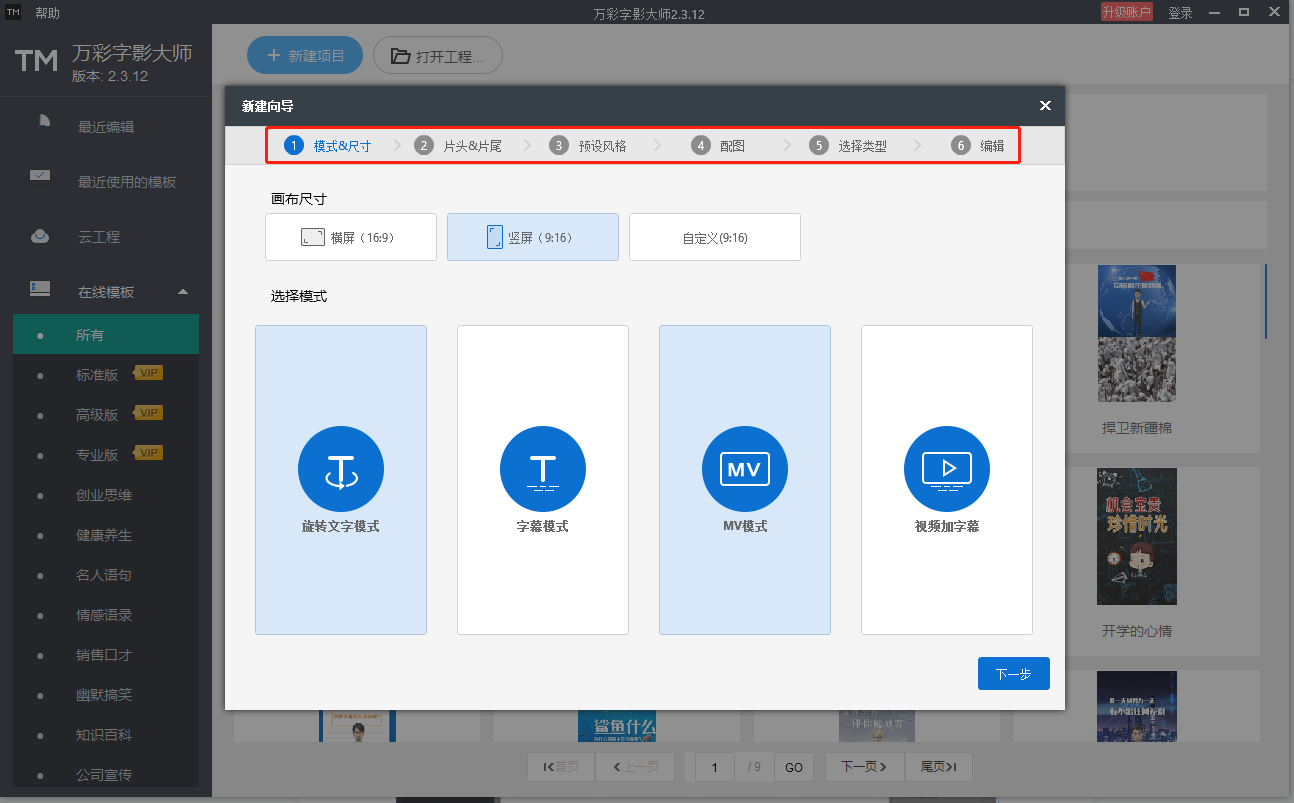The width and height of the screenshot is (1294, 803).
Task: Click the TM app icon in title bar
Action: [14, 12]
